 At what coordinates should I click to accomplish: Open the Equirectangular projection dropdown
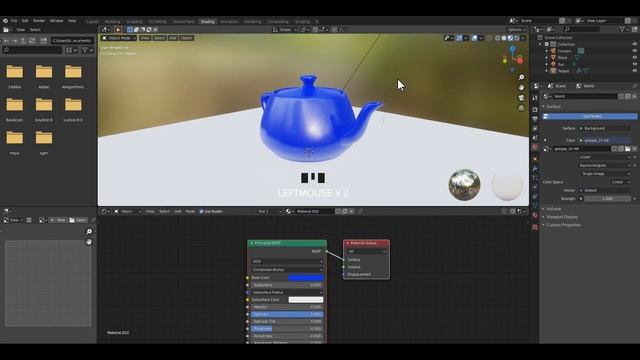pos(604,165)
